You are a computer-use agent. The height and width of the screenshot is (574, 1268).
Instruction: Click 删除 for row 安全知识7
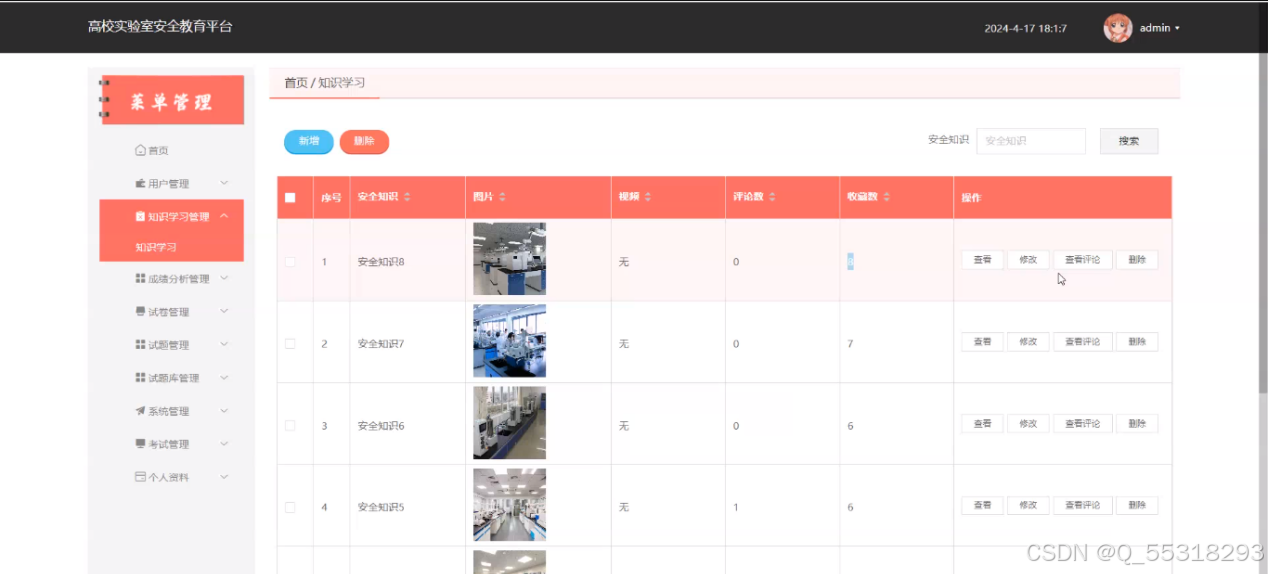click(x=1137, y=342)
